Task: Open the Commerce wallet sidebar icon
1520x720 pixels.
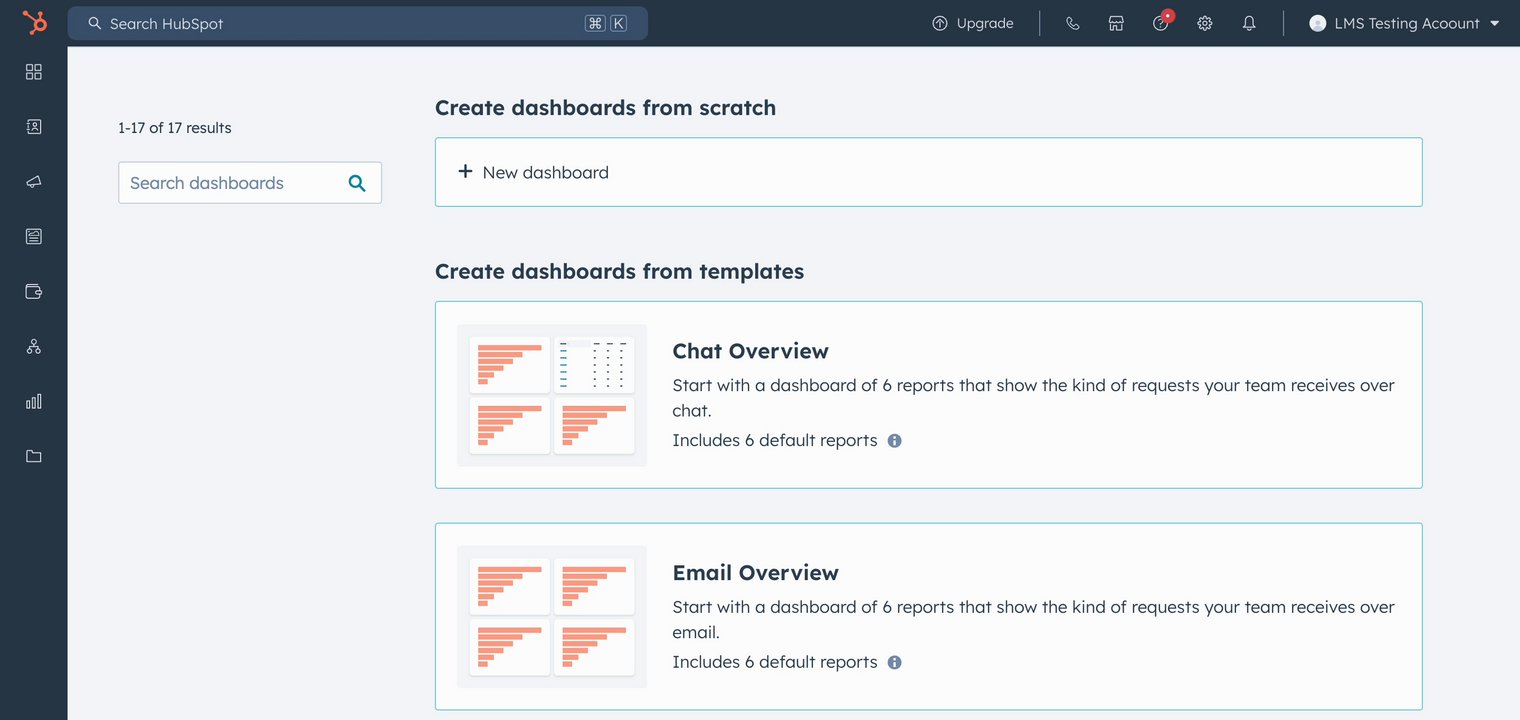Action: [x=34, y=292]
